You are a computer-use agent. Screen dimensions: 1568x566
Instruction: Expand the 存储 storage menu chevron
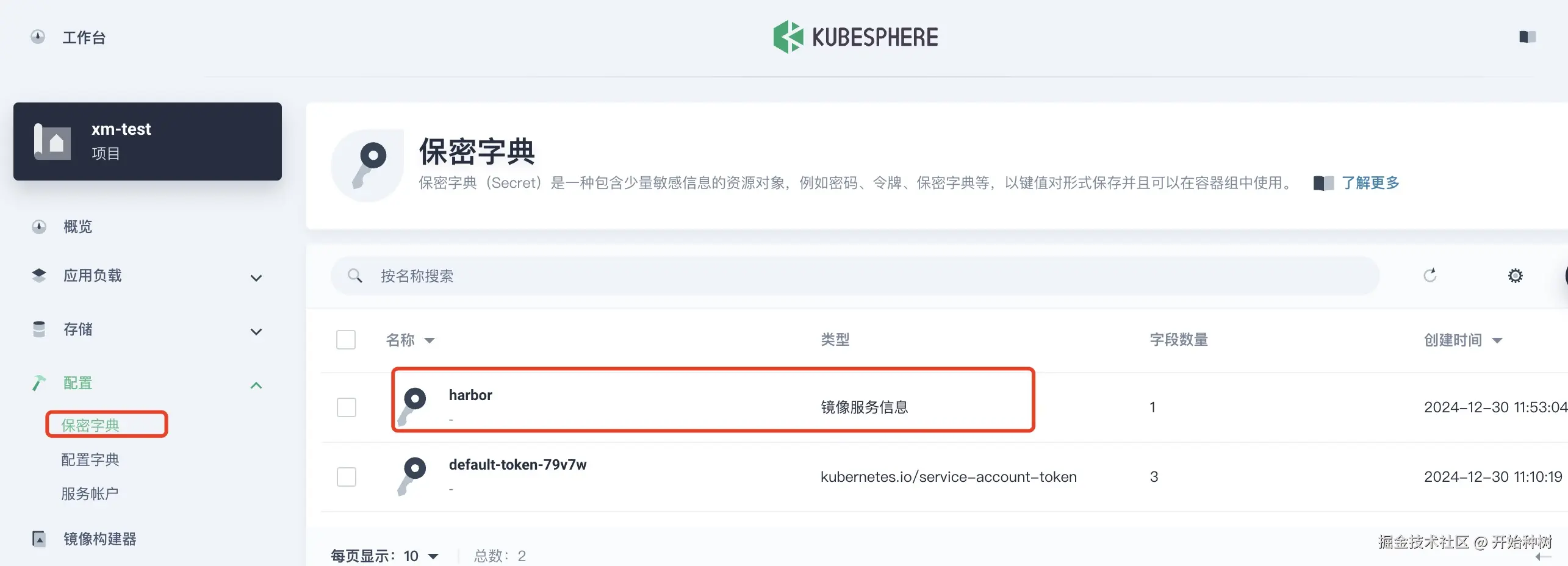click(256, 332)
